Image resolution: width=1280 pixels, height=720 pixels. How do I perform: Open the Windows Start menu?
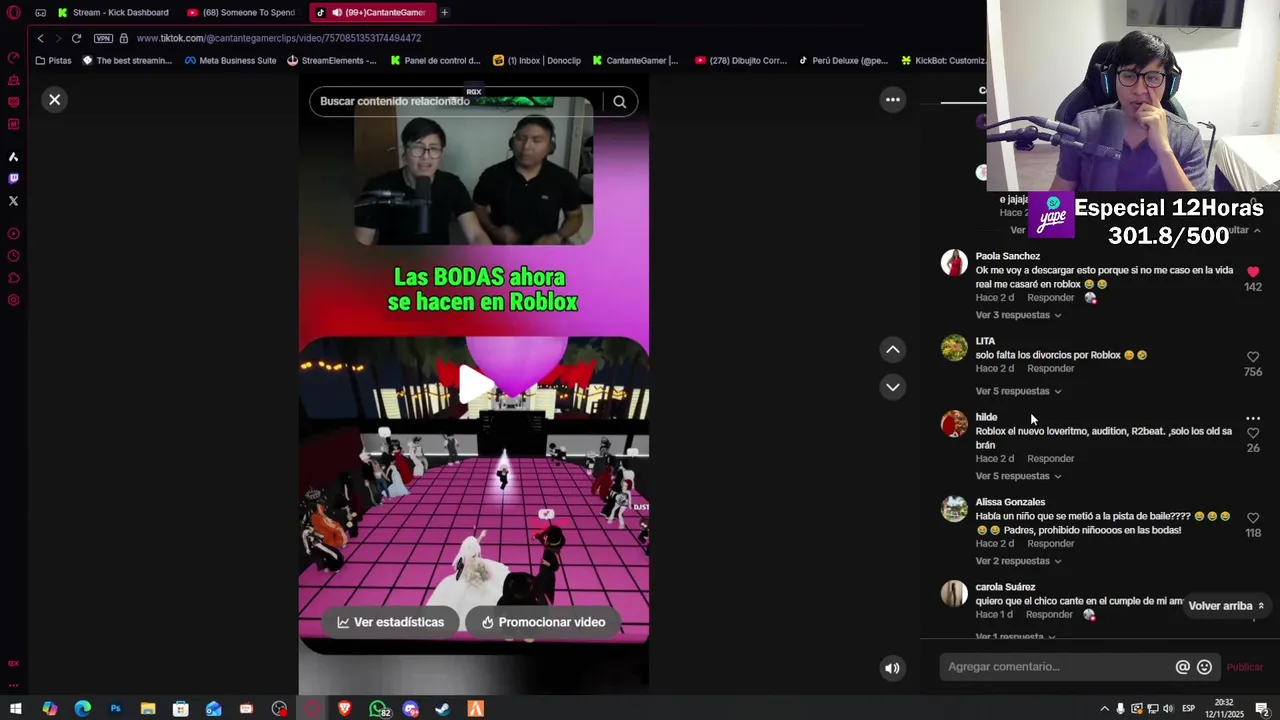tap(16, 709)
